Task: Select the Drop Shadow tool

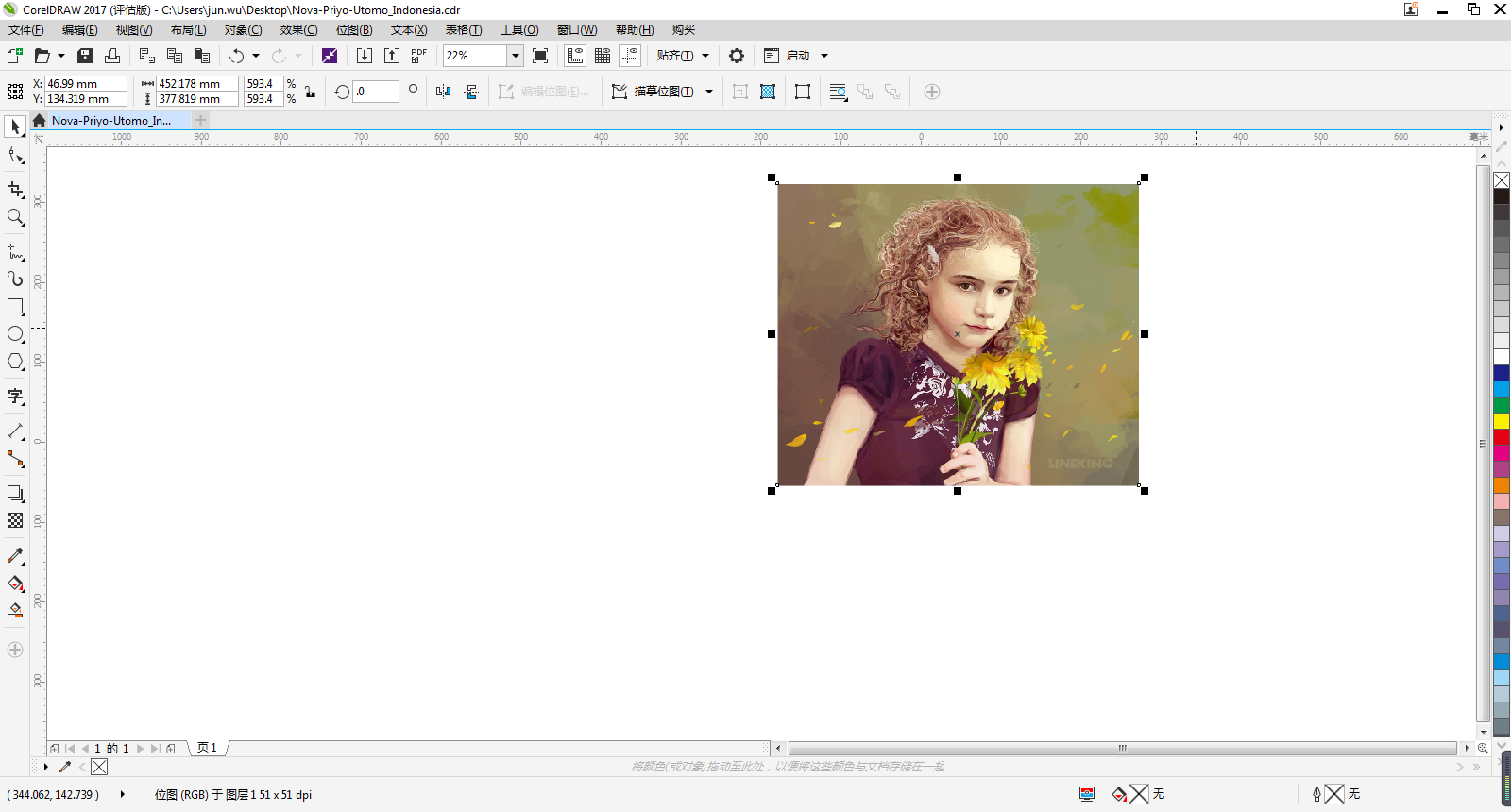Action: (x=15, y=493)
